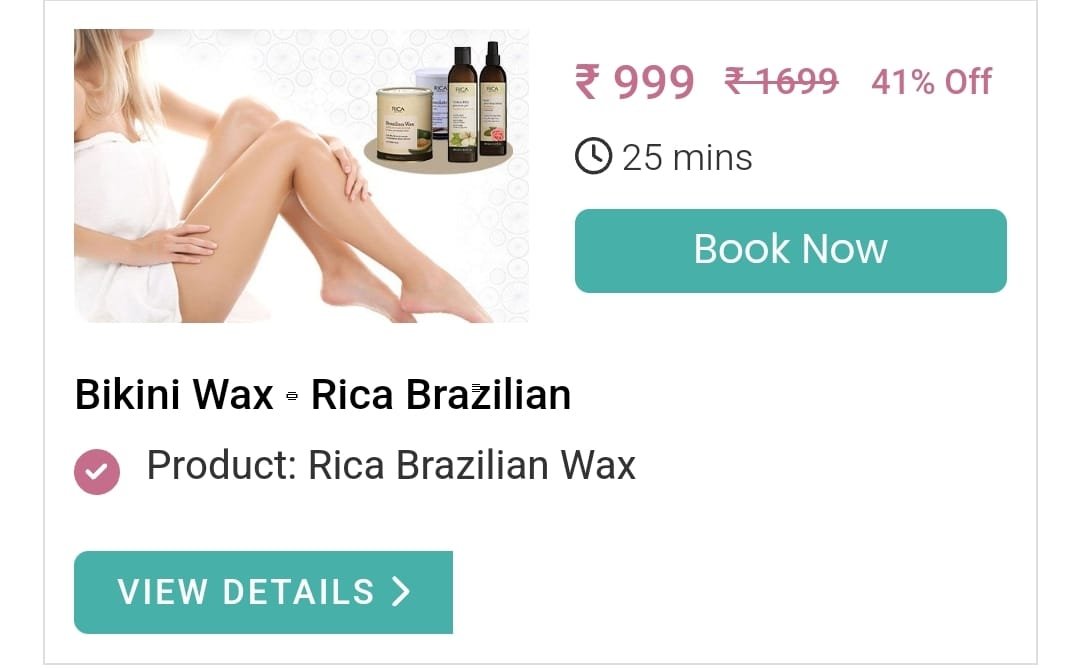The image size is (1080, 669).
Task: Click the pink checkmark circle icon
Action: pos(97,472)
